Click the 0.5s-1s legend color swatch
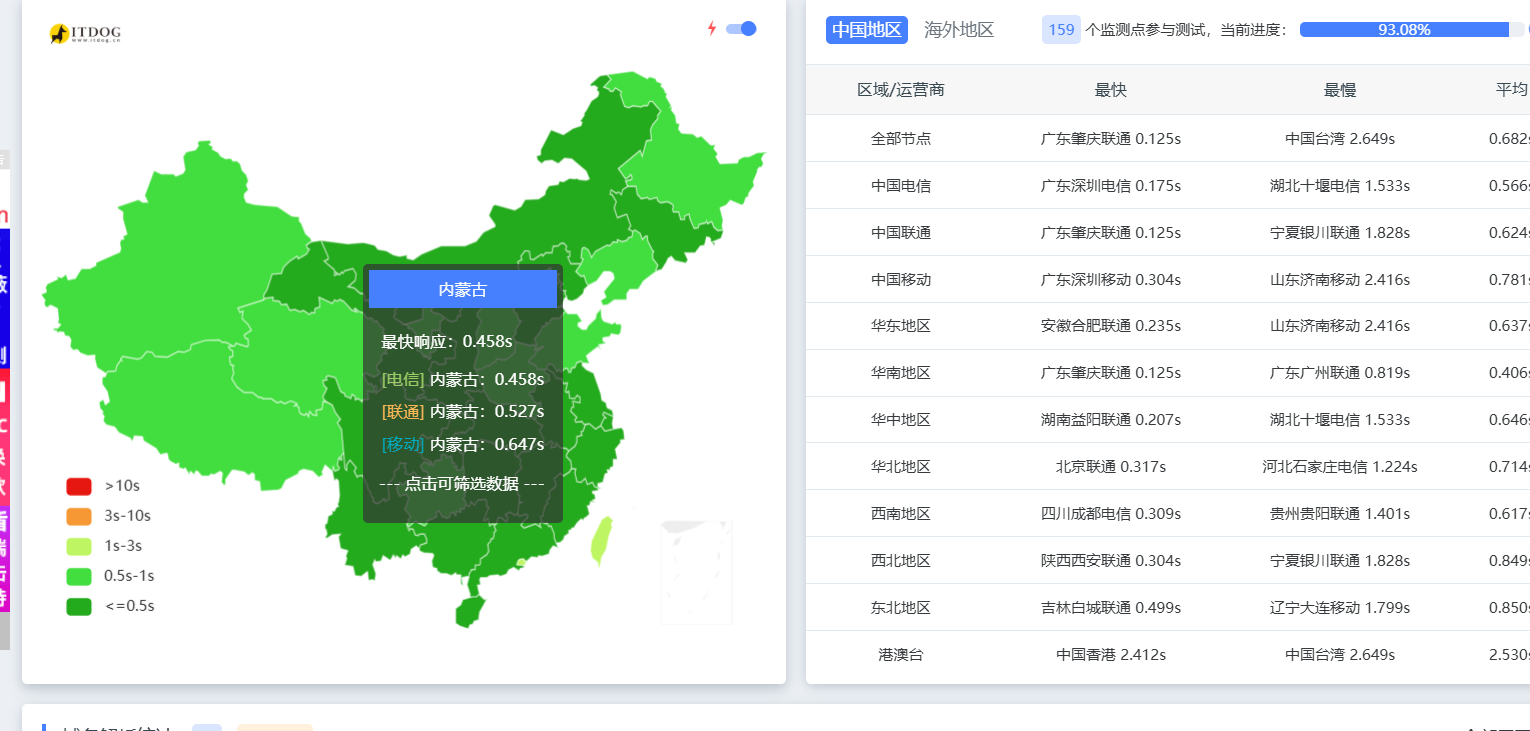Viewport: 1530px width, 731px height. pos(79,576)
